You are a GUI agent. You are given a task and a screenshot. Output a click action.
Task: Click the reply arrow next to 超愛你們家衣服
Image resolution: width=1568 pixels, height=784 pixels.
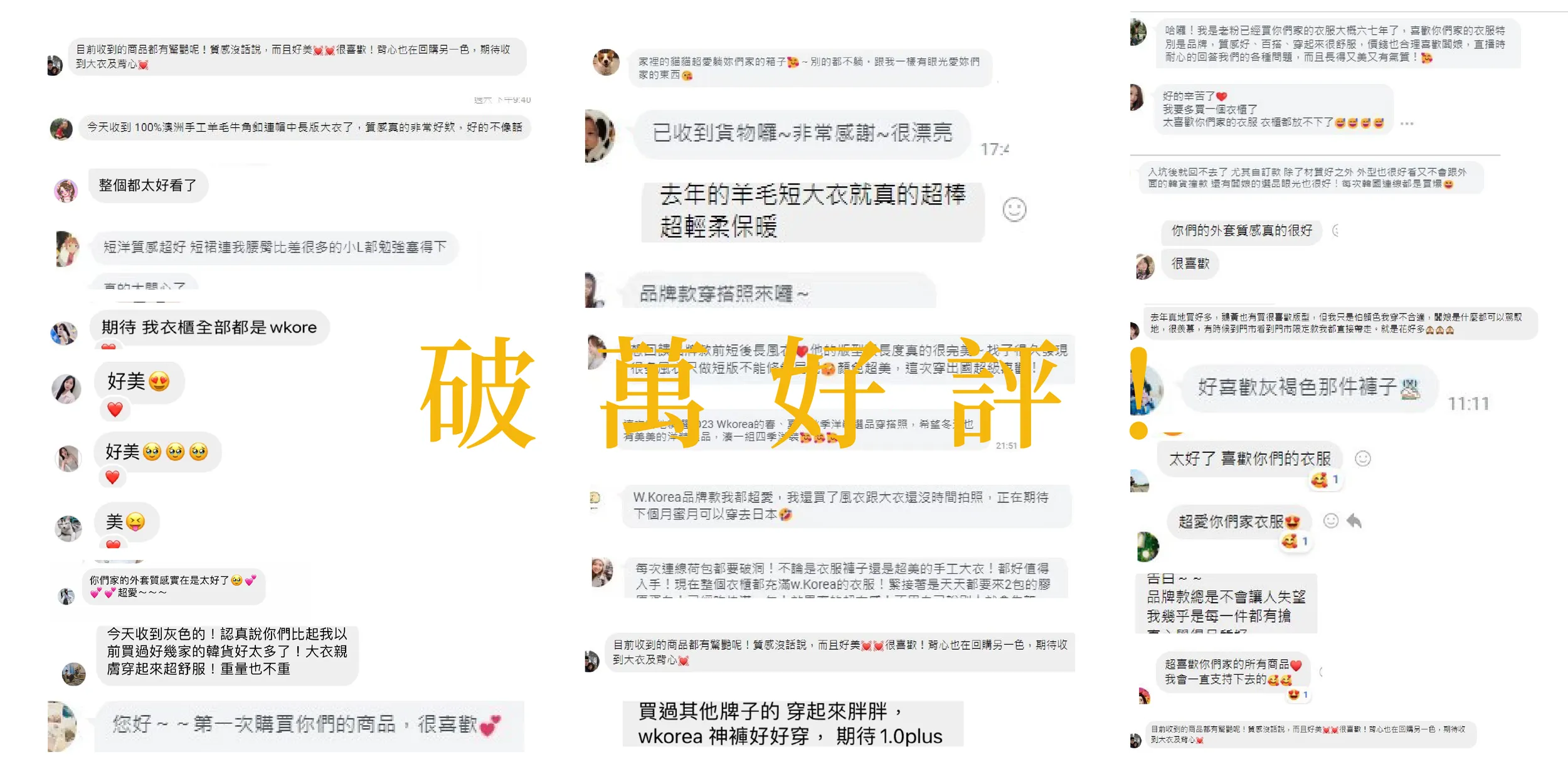[1354, 521]
